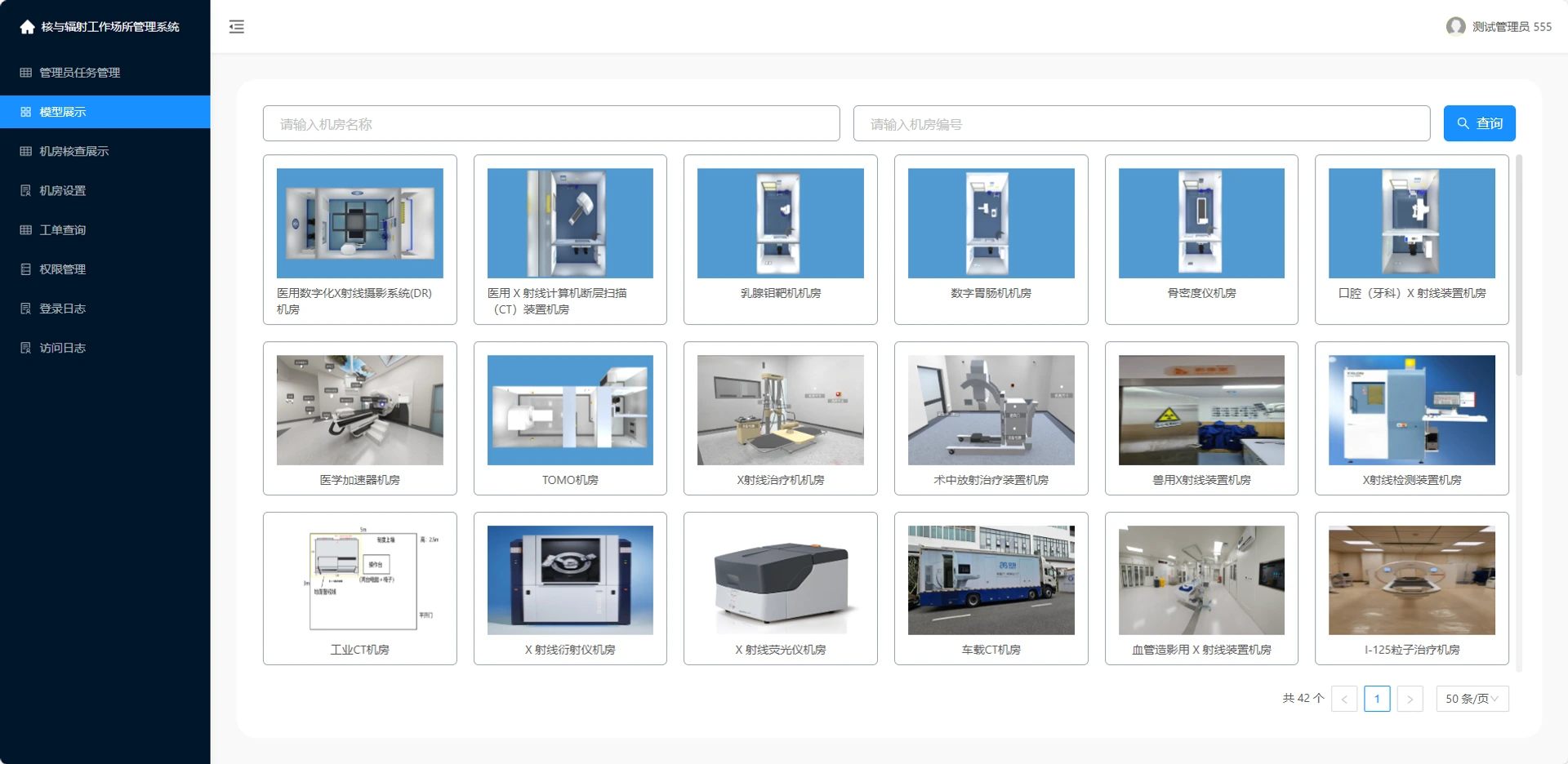
Task: Focus the 请输入机房名称 input field
Action: [x=551, y=123]
